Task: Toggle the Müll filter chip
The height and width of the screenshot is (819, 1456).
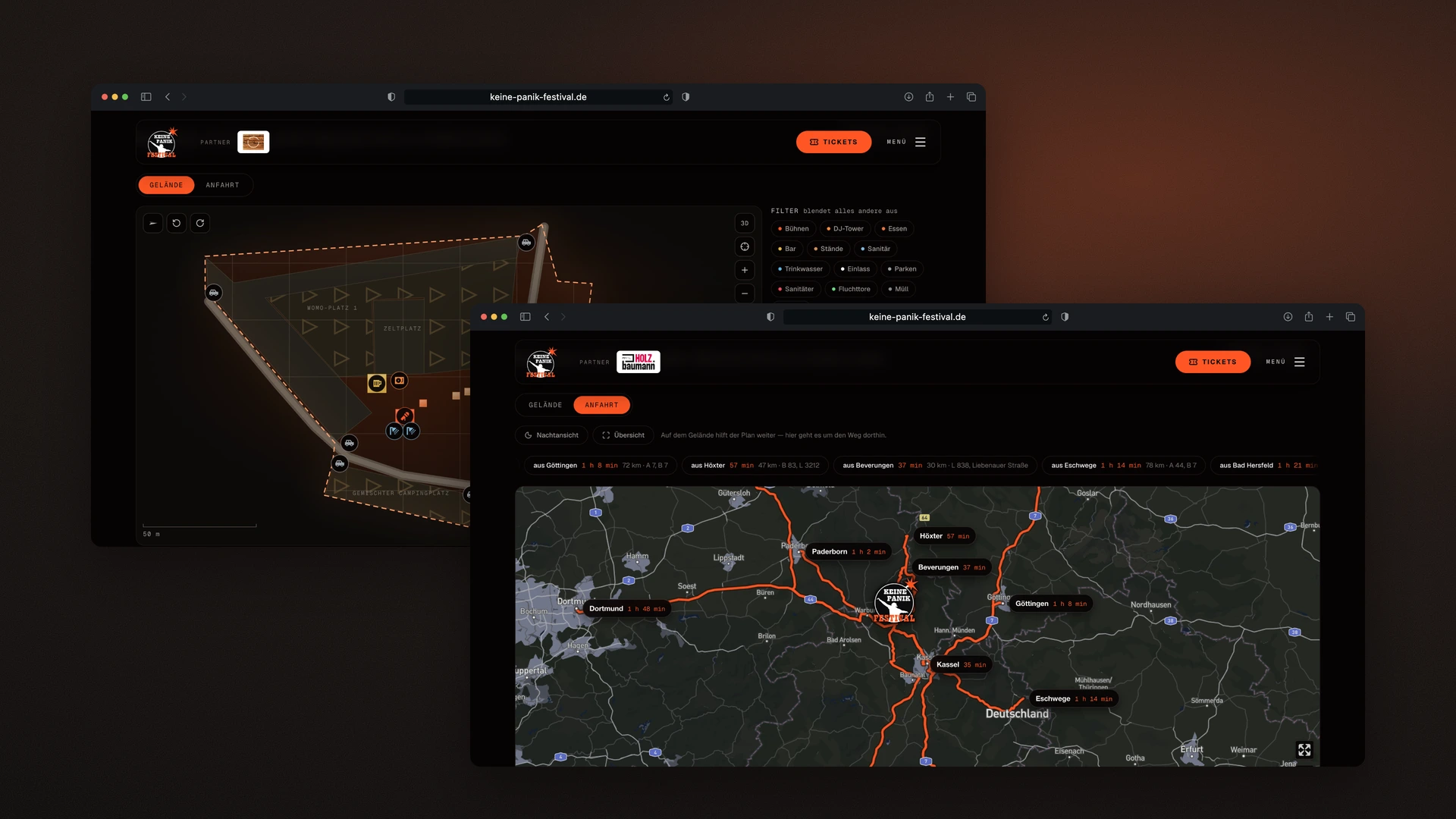Action: pyautogui.click(x=899, y=289)
